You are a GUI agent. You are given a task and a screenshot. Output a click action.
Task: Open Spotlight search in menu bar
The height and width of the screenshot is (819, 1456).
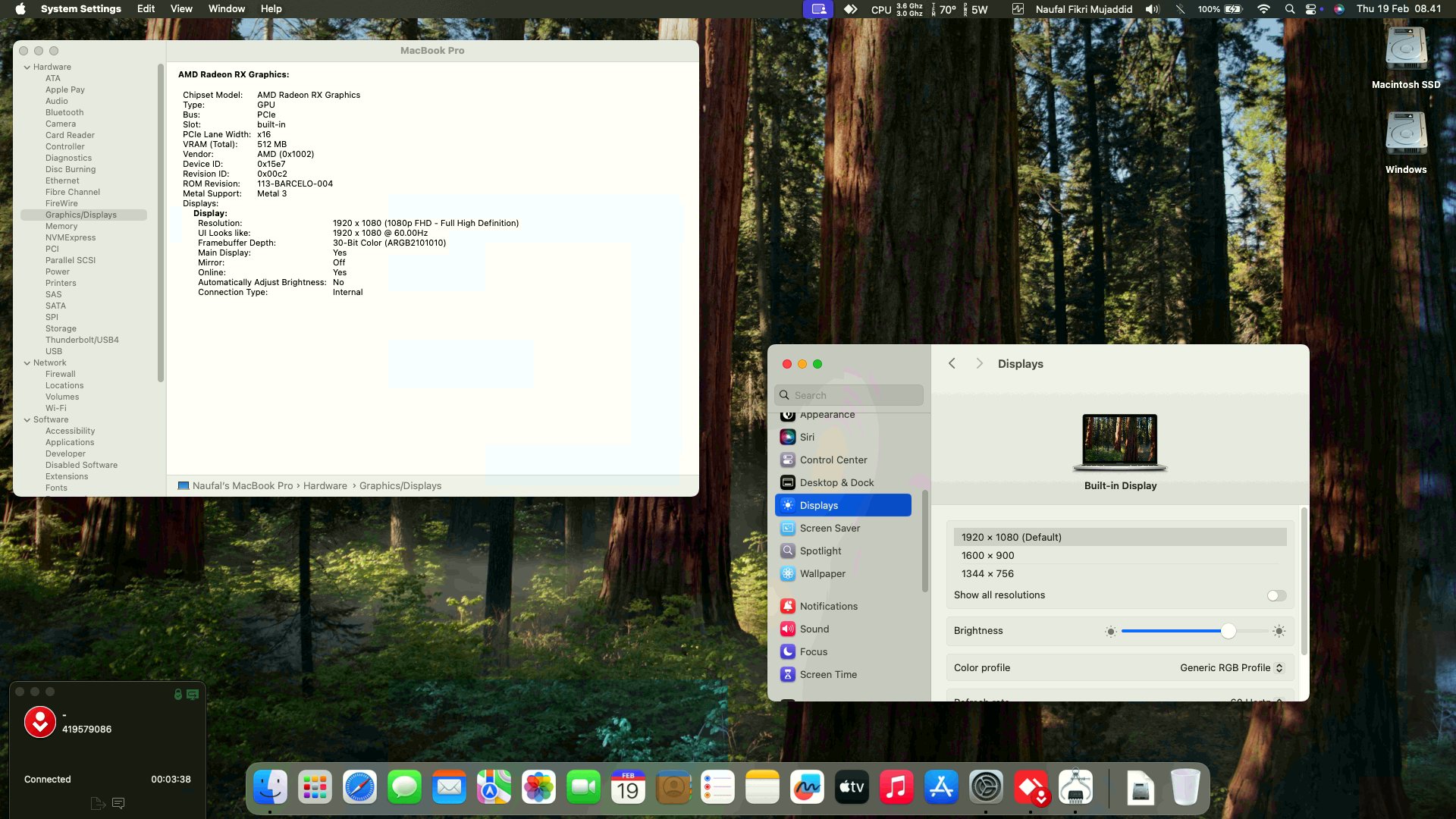[x=1289, y=9]
